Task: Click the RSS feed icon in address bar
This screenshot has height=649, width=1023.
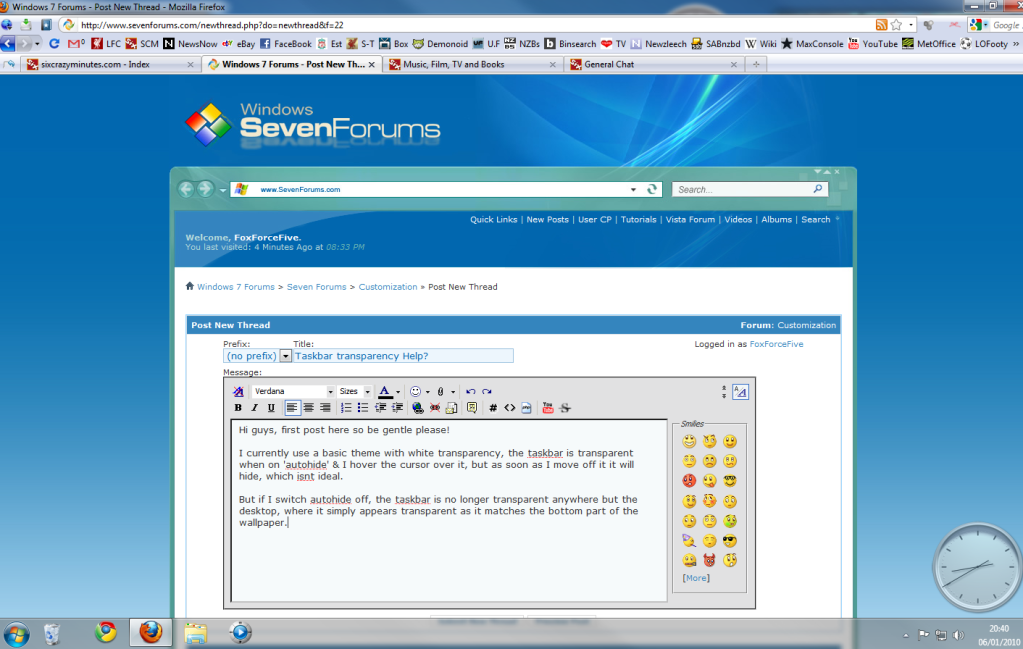Action: tap(881, 25)
